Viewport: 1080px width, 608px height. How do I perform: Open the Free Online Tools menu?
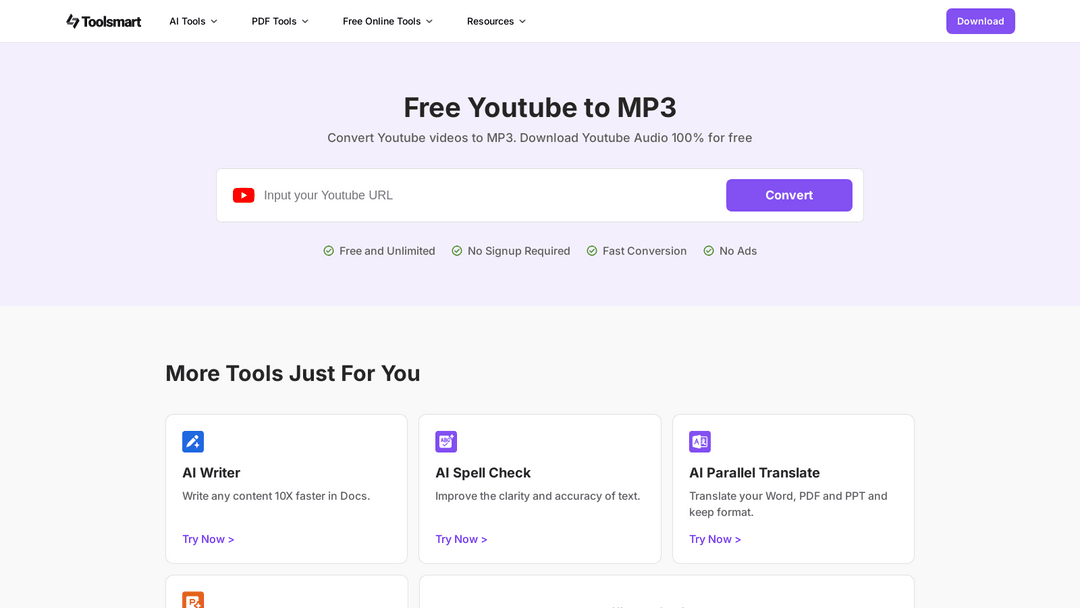(388, 21)
